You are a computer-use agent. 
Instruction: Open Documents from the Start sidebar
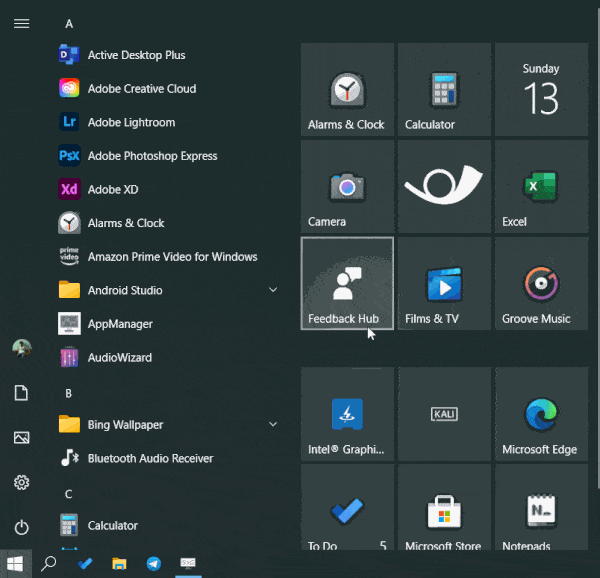click(21, 393)
